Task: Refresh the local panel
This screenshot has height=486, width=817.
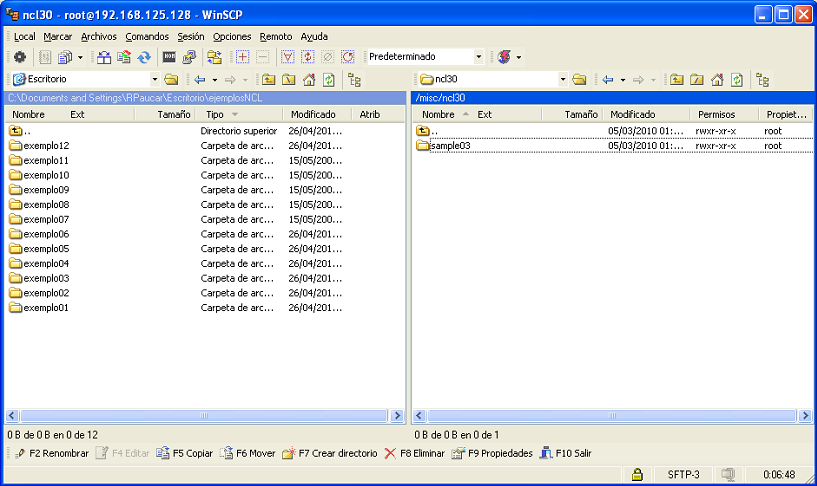Action: (x=329, y=80)
